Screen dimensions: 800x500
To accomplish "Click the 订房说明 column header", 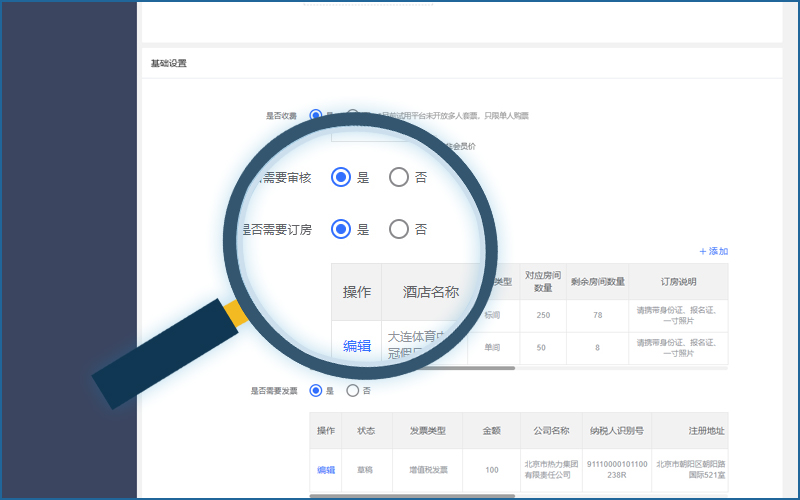I will (x=678, y=282).
